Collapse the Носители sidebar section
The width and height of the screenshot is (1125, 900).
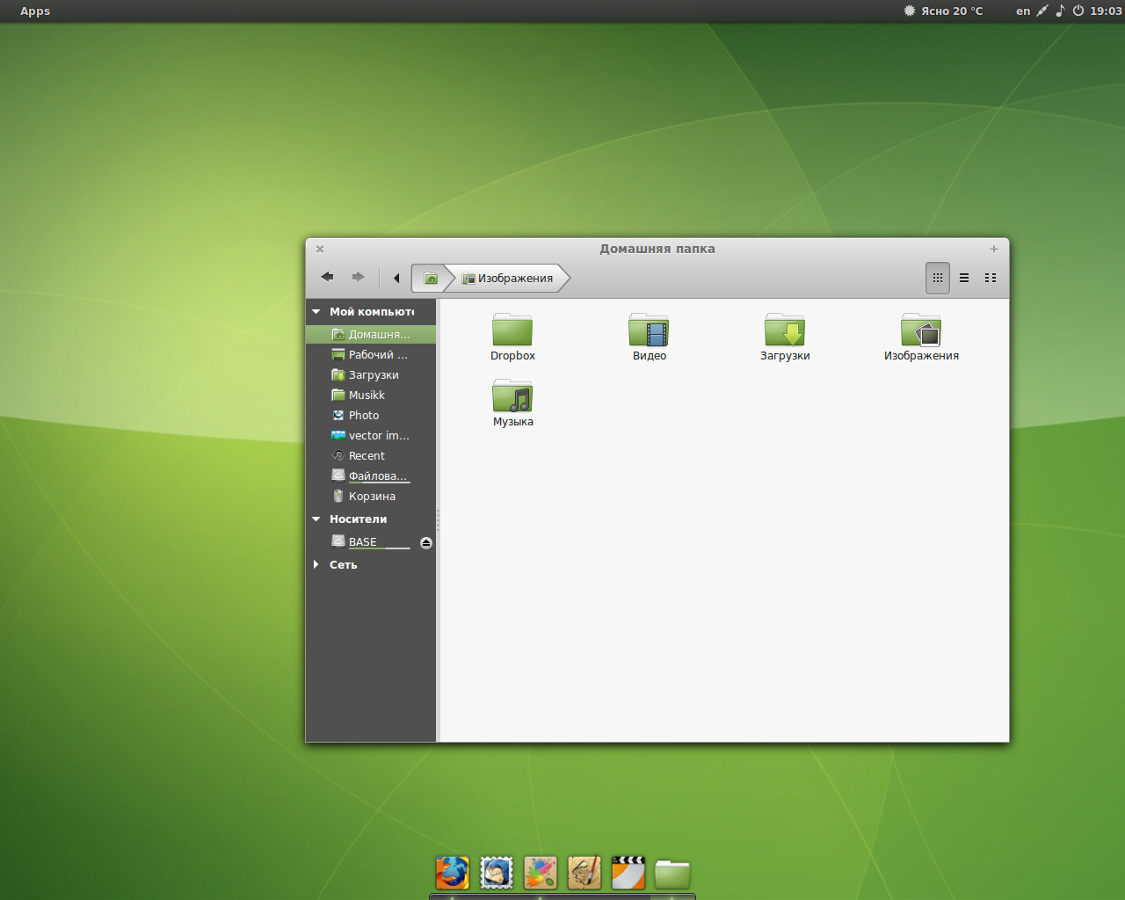pyautogui.click(x=316, y=519)
